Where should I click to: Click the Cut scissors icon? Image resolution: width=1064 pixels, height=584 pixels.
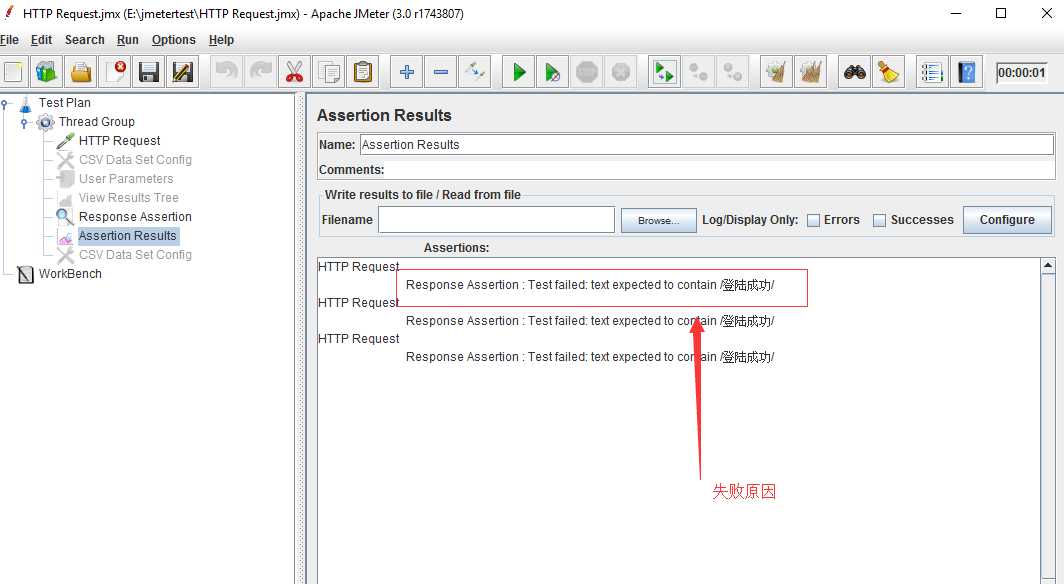click(x=294, y=71)
